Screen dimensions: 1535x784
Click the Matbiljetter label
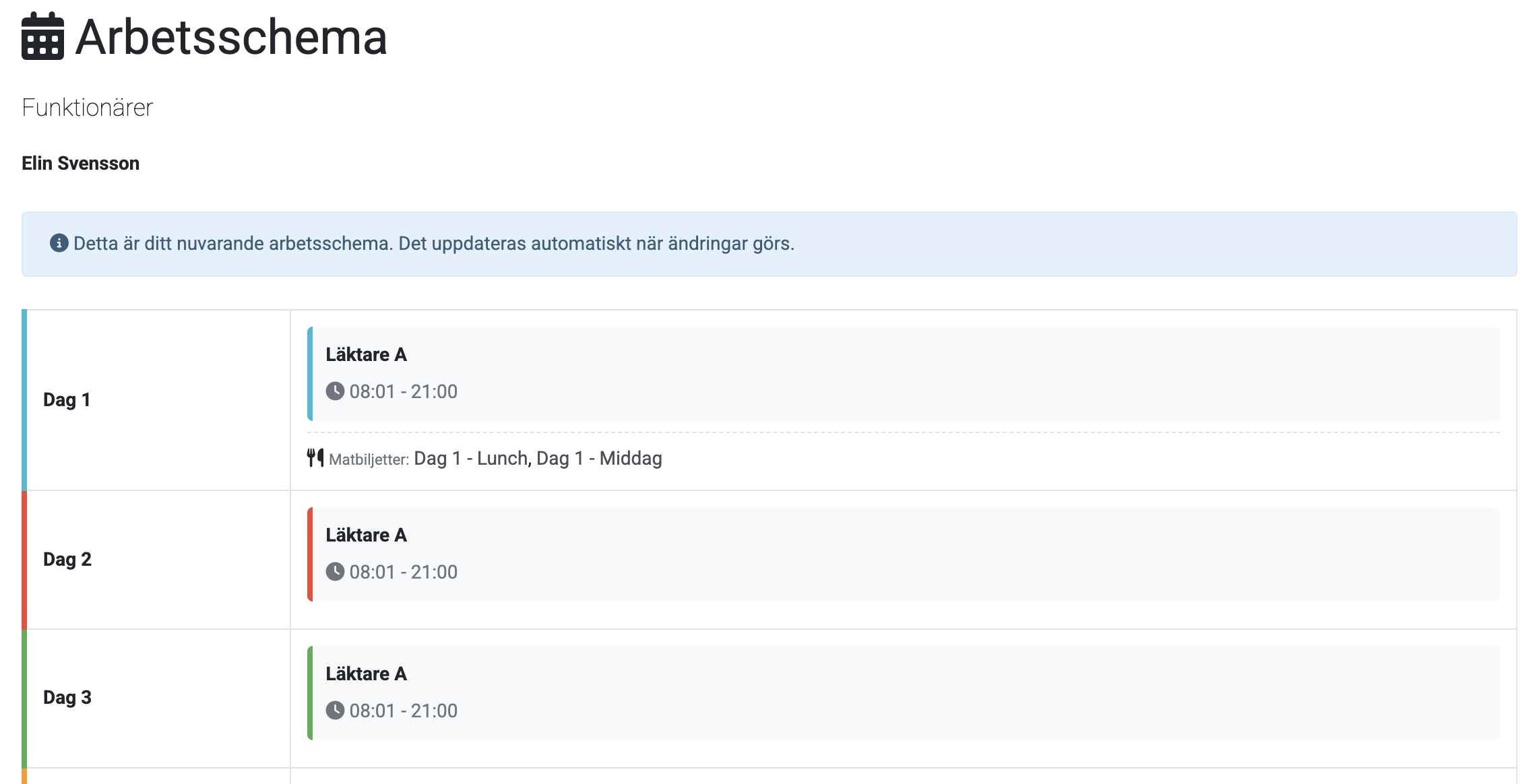pos(369,460)
